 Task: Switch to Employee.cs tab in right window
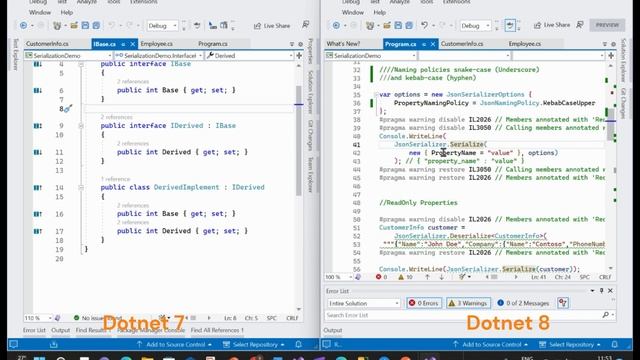pyautogui.click(x=524, y=44)
